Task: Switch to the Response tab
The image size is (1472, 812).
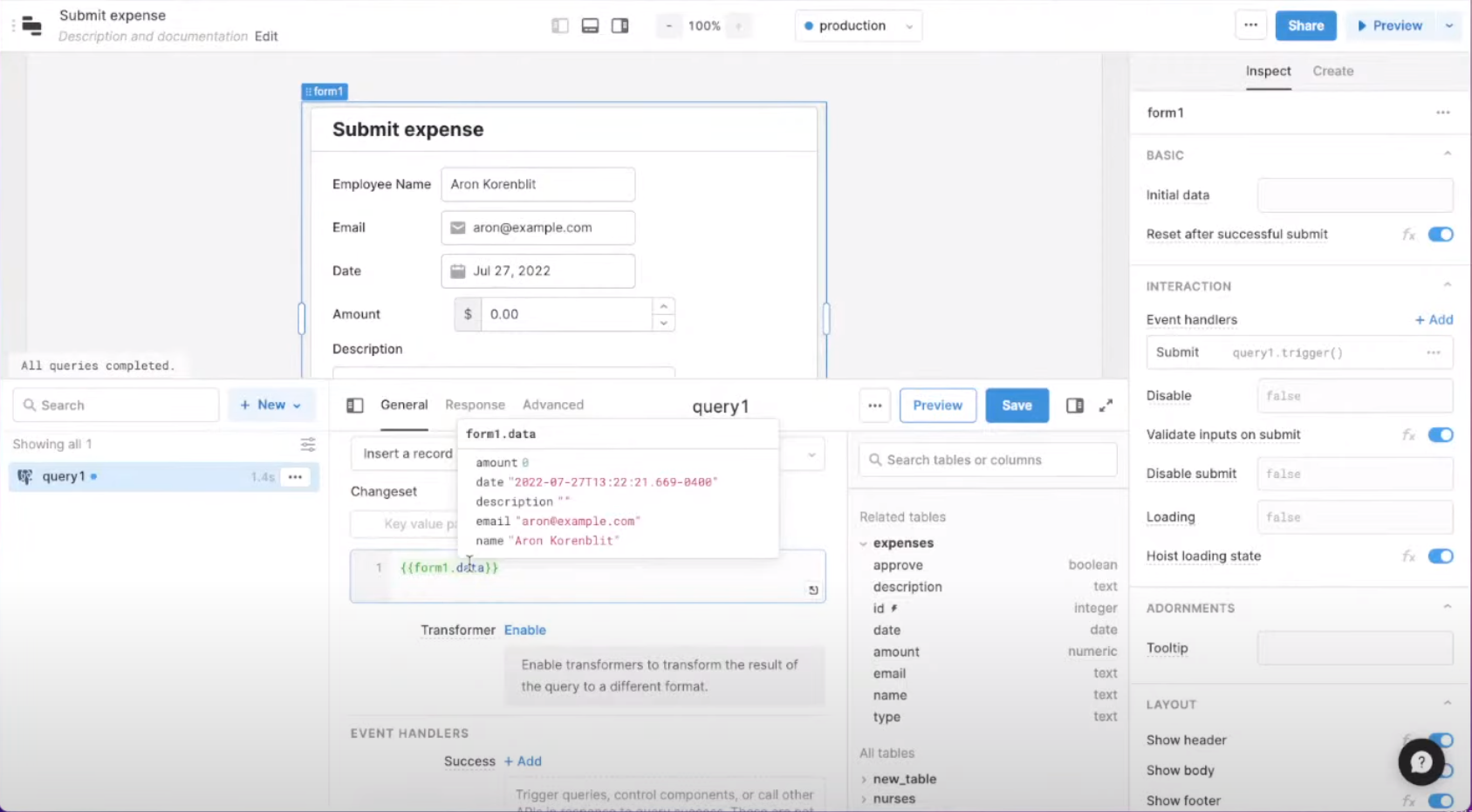Action: (x=475, y=405)
